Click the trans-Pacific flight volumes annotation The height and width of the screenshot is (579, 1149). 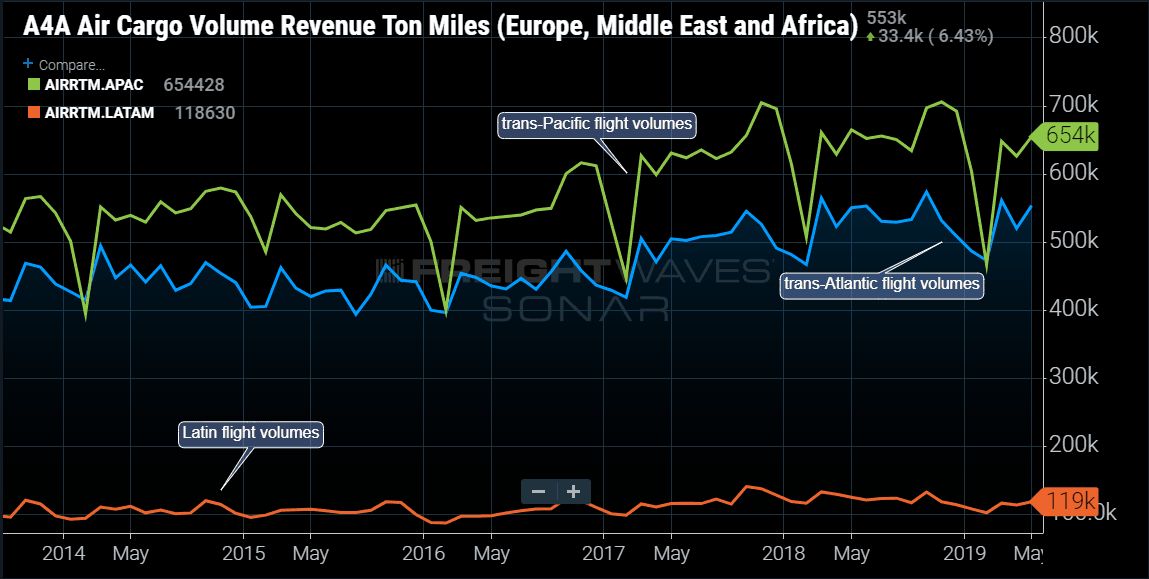(595, 125)
